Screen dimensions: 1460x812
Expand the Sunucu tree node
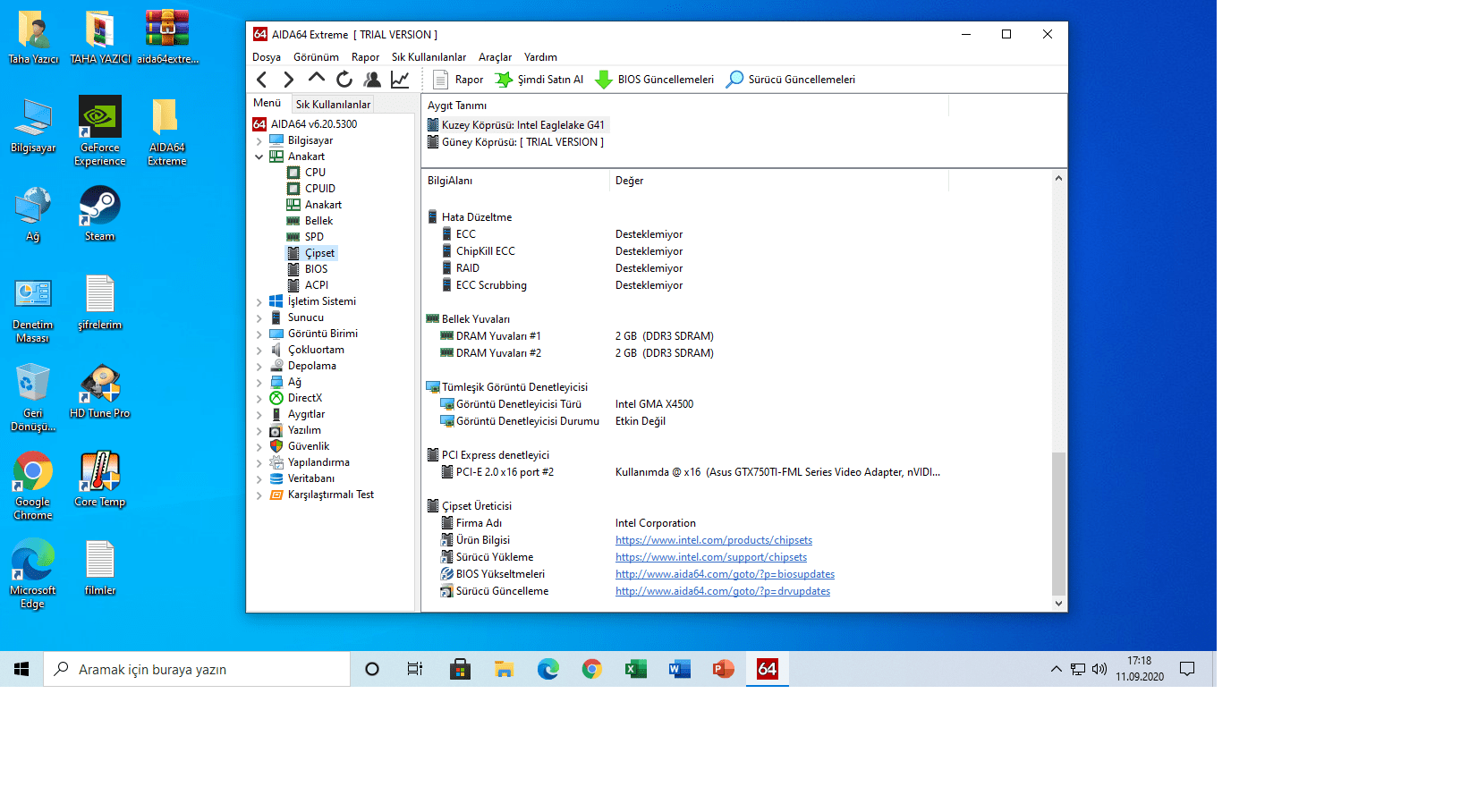point(259,318)
